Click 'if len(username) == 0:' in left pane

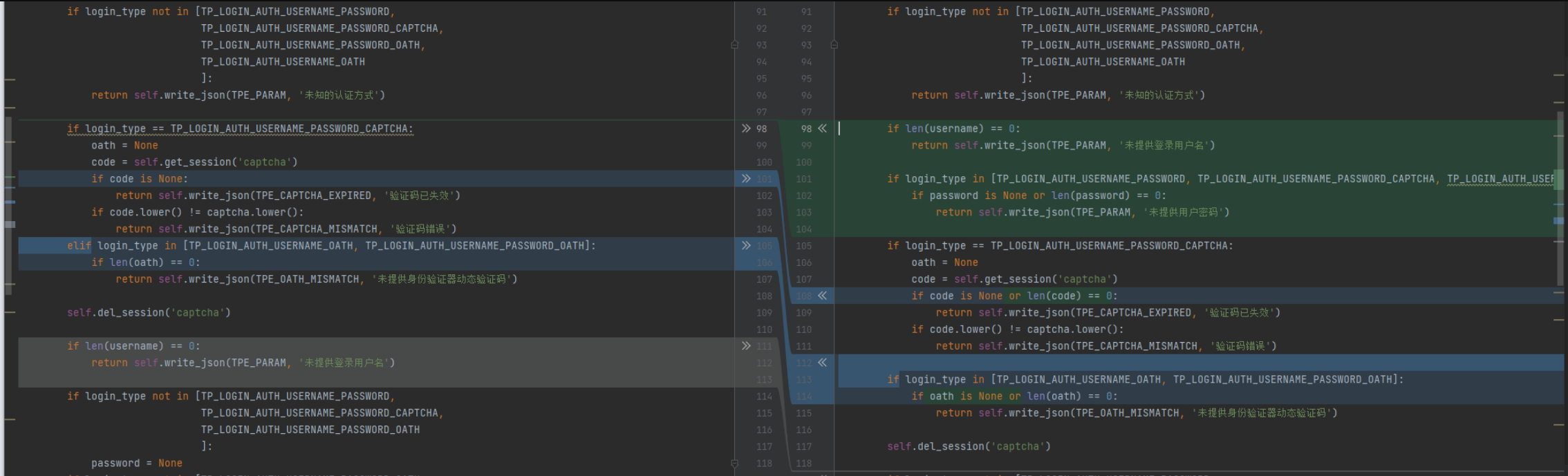coord(133,346)
